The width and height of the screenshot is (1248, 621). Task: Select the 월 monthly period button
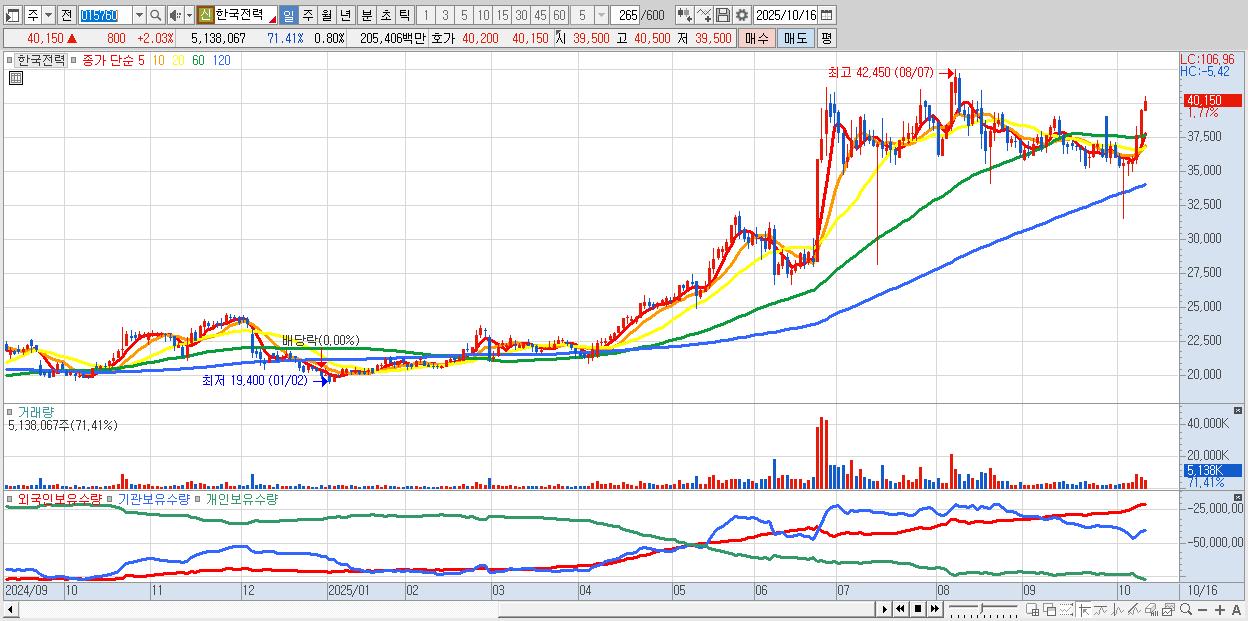point(326,15)
